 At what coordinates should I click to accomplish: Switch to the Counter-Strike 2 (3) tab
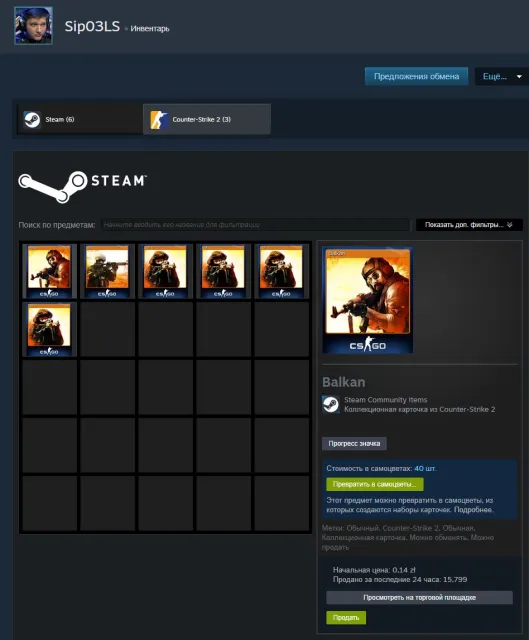pyautogui.click(x=207, y=119)
